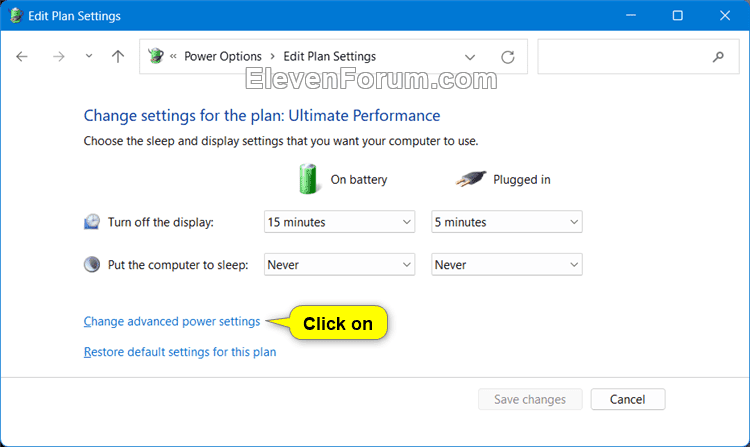Screen dimensions: 750x447
Task: Open the sleep dropdown for On battery
Action: click(x=339, y=264)
